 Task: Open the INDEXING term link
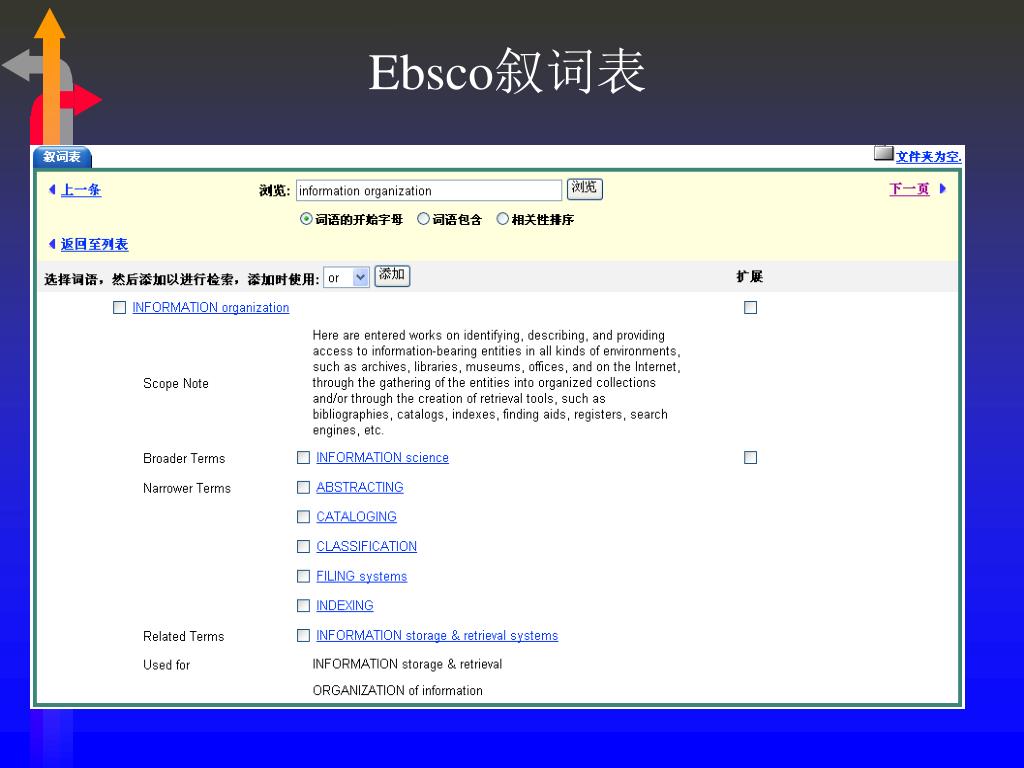coord(344,605)
